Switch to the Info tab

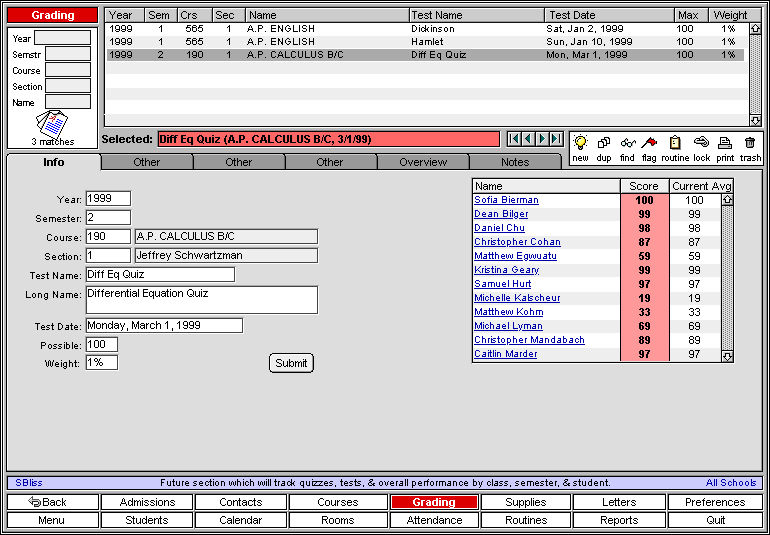pyautogui.click(x=54, y=162)
